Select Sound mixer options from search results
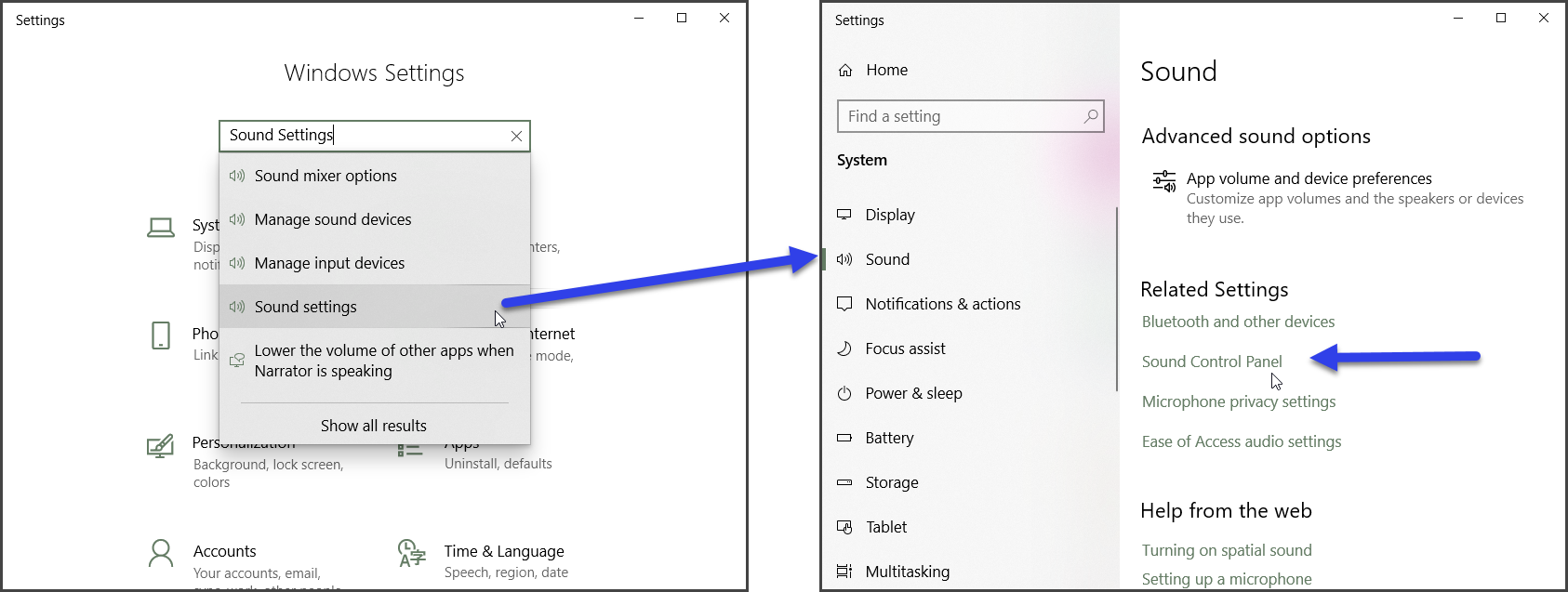 click(x=375, y=176)
